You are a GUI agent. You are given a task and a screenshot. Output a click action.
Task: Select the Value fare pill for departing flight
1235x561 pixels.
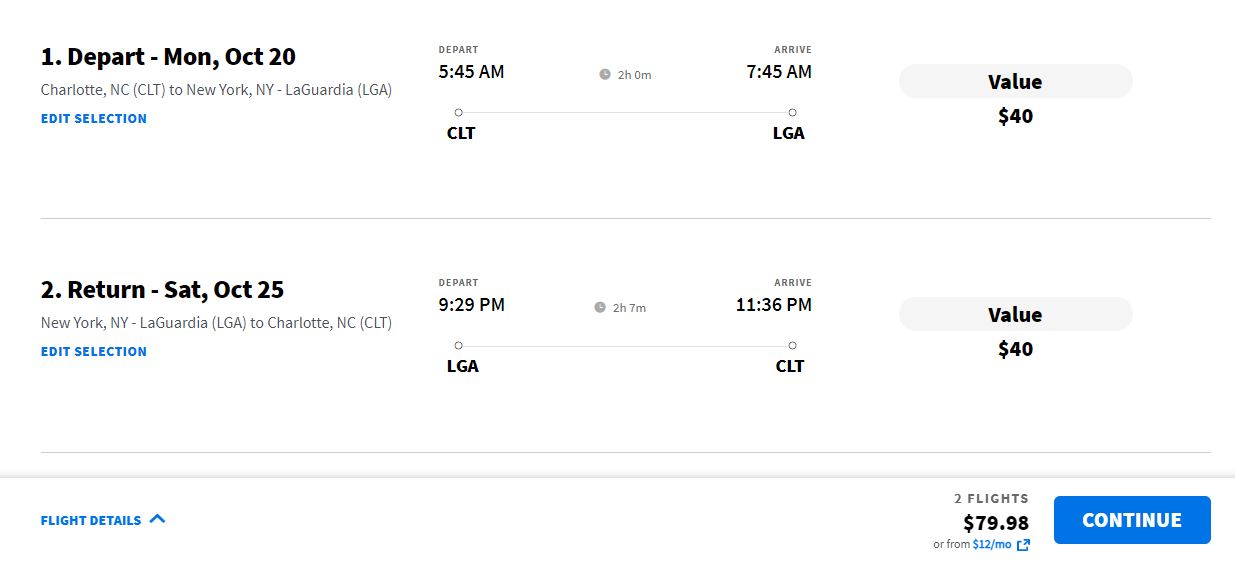[x=1015, y=81]
